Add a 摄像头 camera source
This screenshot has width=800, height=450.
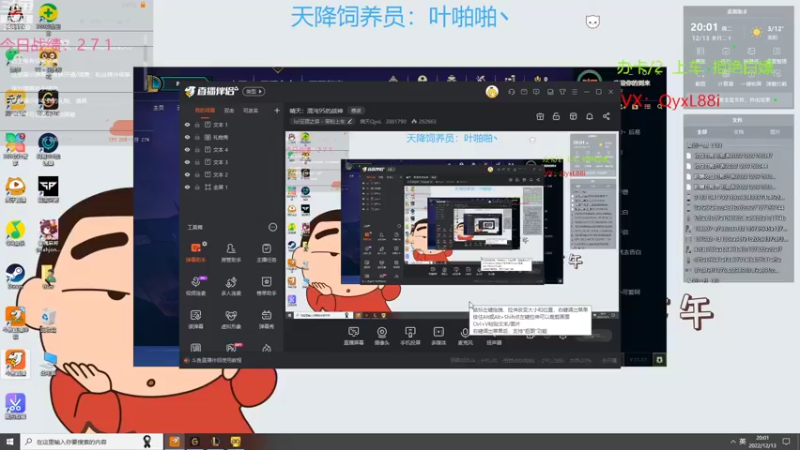coord(382,336)
